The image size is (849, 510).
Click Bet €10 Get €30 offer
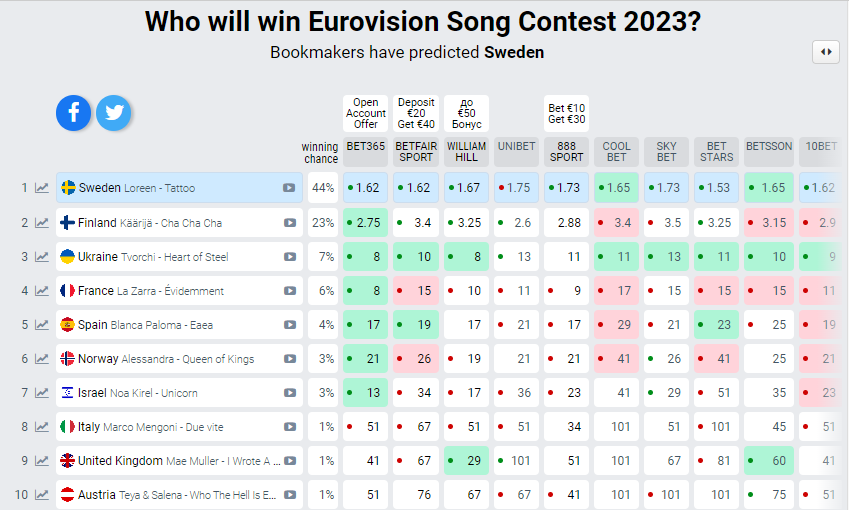tap(566, 113)
